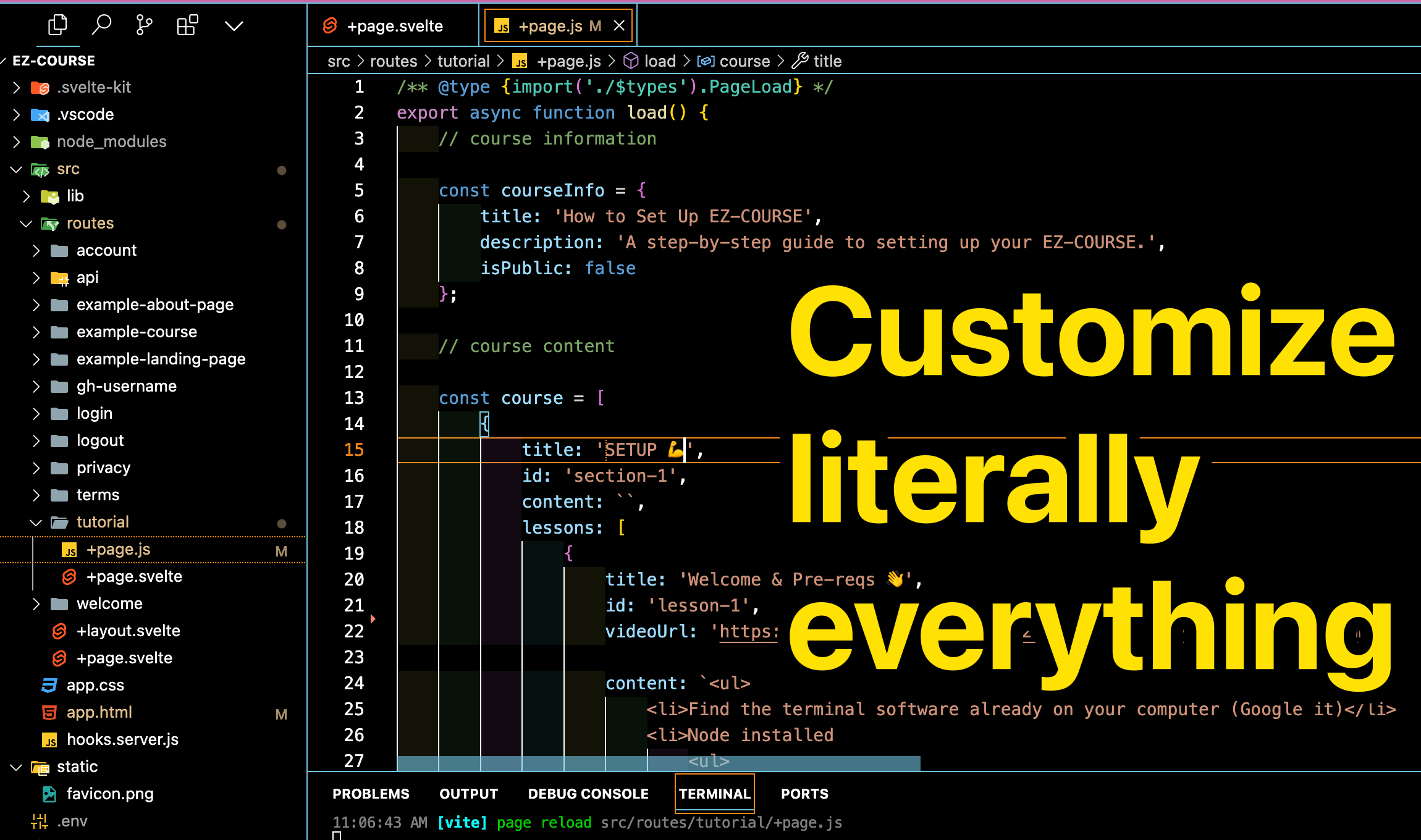Open the Extensions view icon

[187, 25]
